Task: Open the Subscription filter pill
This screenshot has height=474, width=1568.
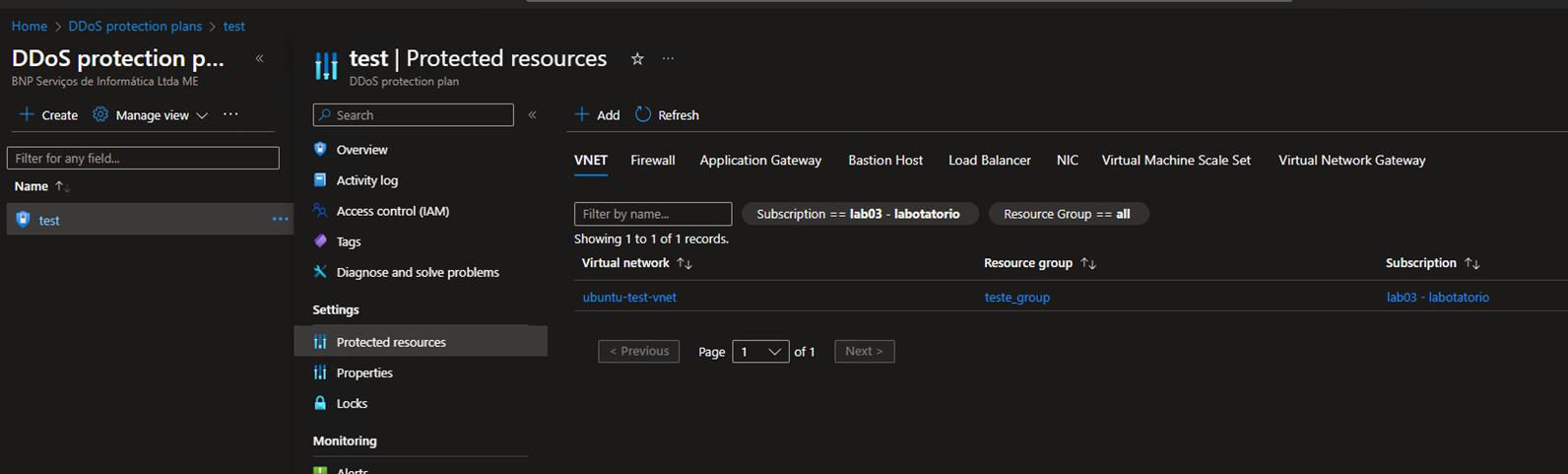Action: 859,214
